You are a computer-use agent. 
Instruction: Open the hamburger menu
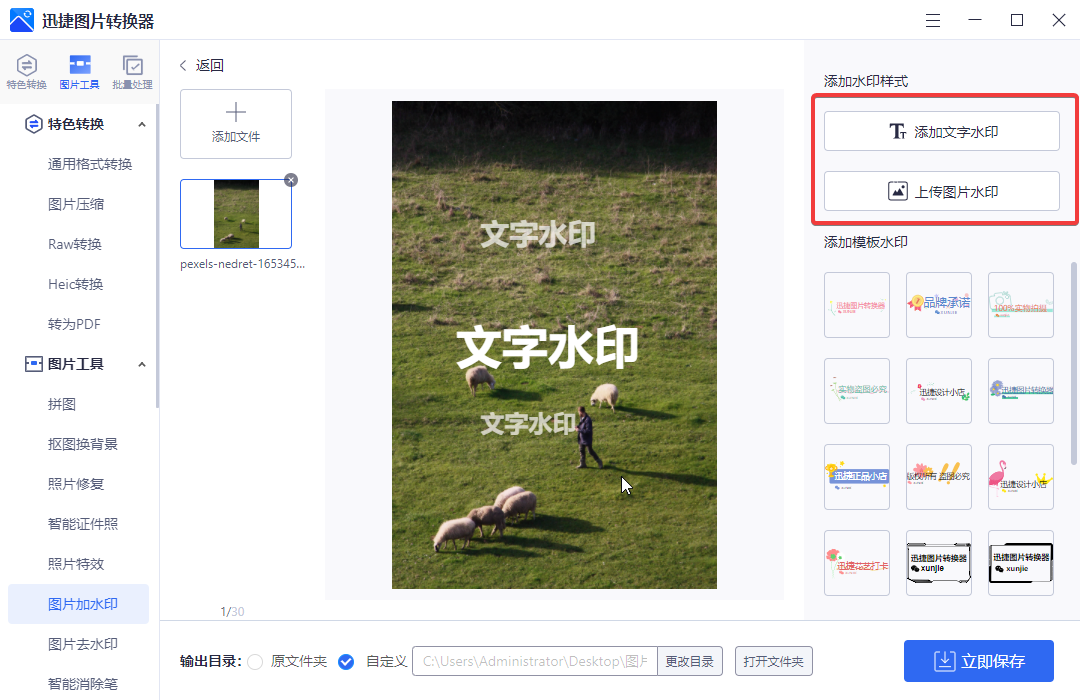tap(932, 20)
